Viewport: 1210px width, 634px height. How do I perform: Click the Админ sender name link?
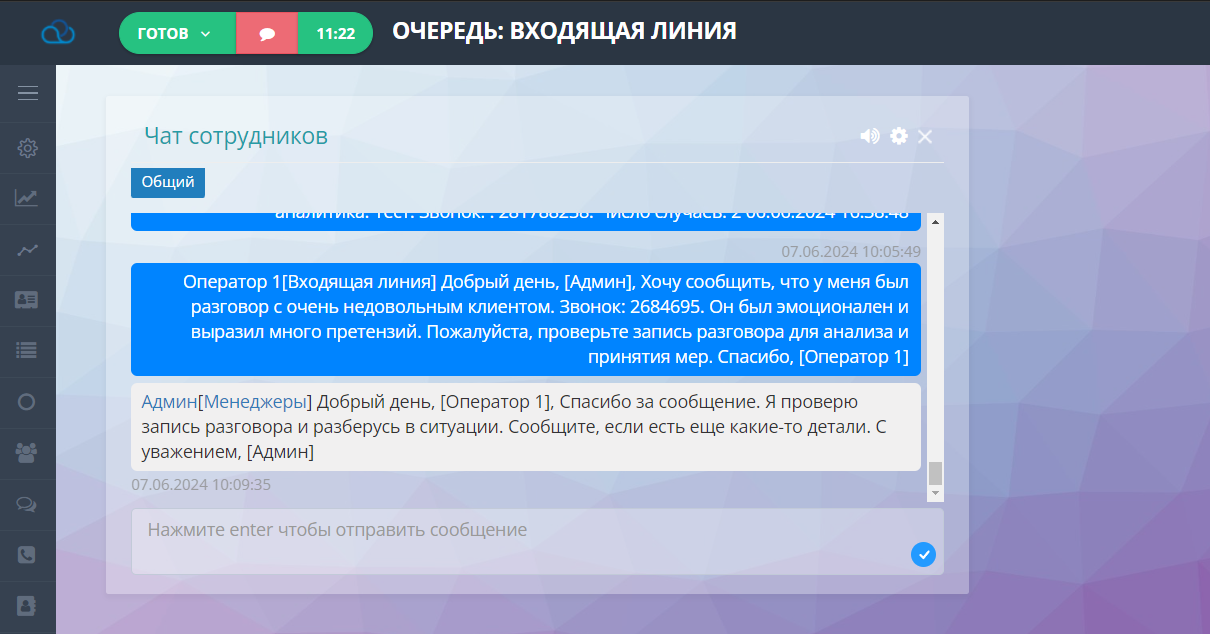(169, 402)
